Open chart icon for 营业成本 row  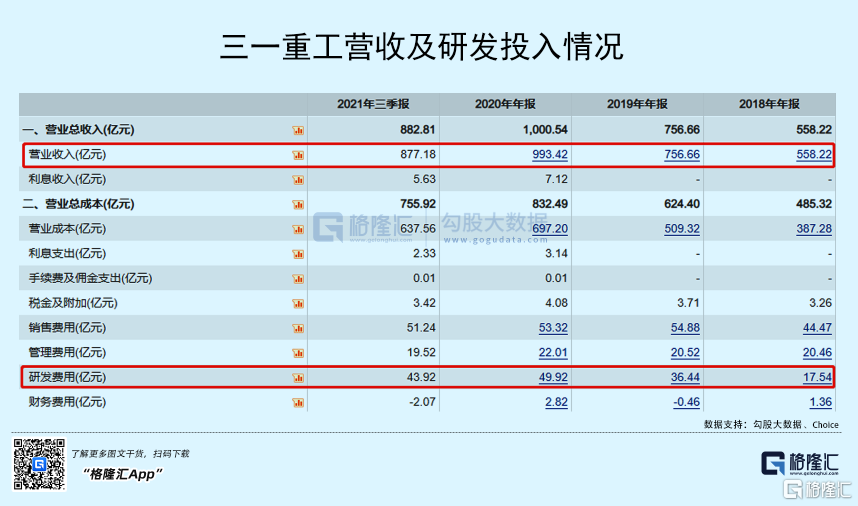[x=298, y=229]
